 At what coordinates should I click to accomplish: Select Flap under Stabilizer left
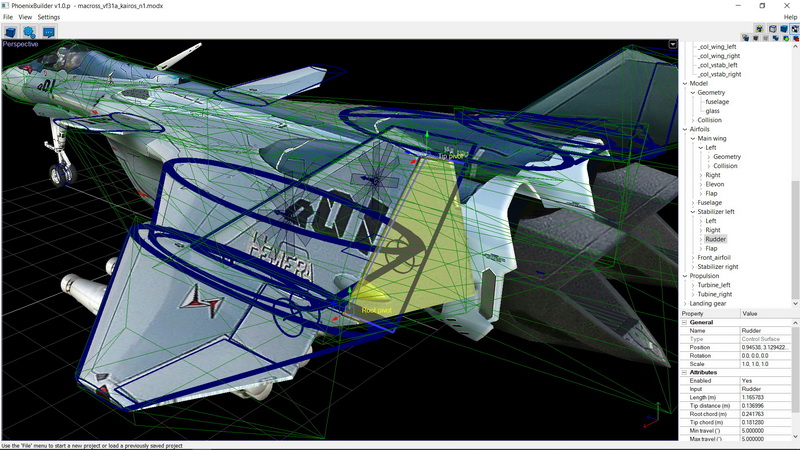point(711,248)
